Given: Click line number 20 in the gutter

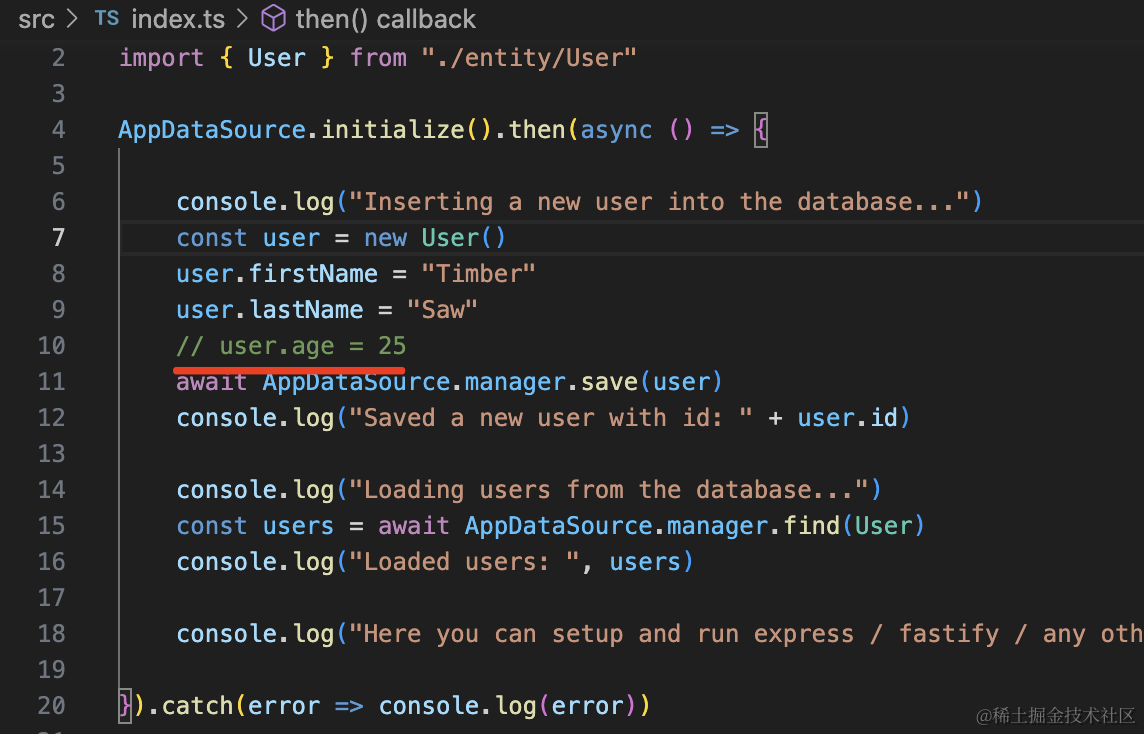Looking at the screenshot, I should pos(51,705).
